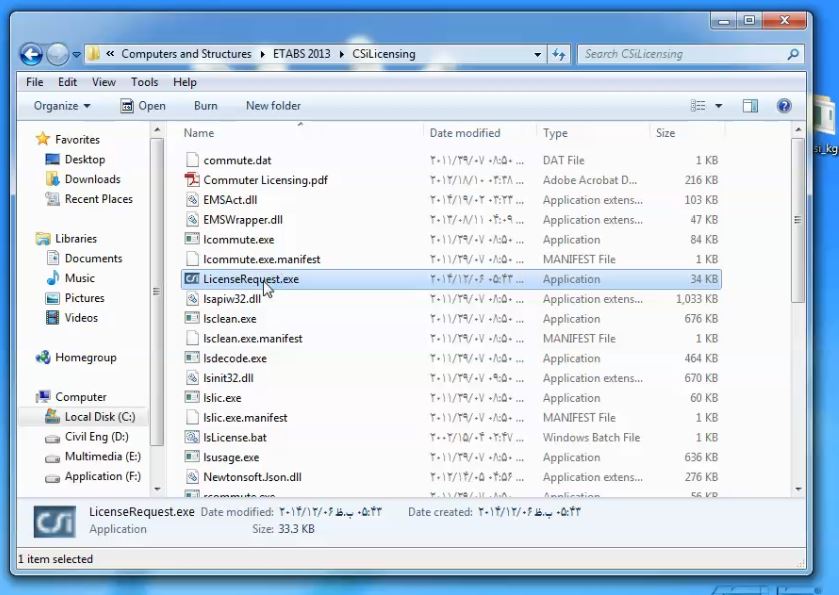
Task: Open Civil Eng (D:) drive
Action: point(96,437)
